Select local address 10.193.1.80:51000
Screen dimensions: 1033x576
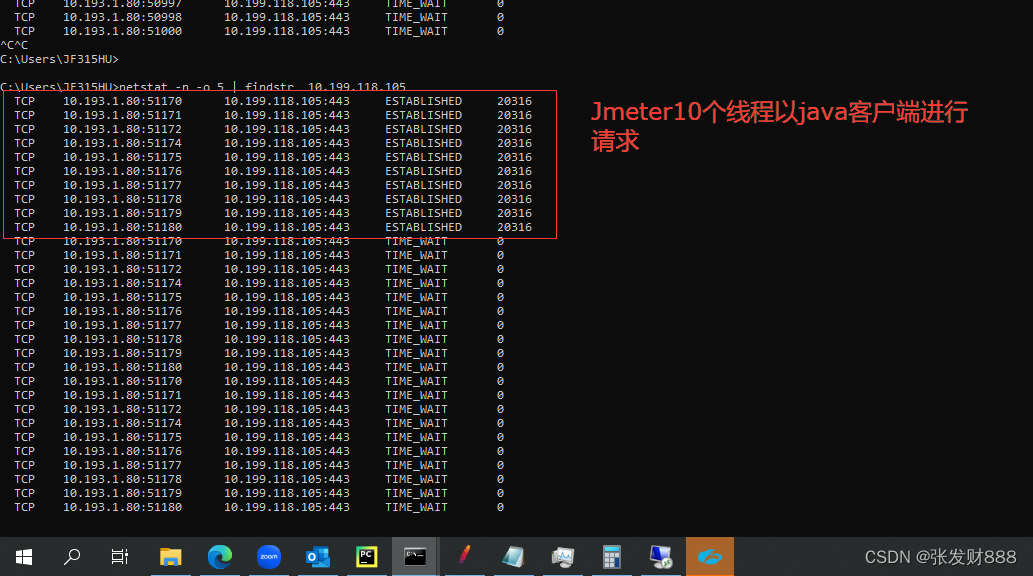123,31
